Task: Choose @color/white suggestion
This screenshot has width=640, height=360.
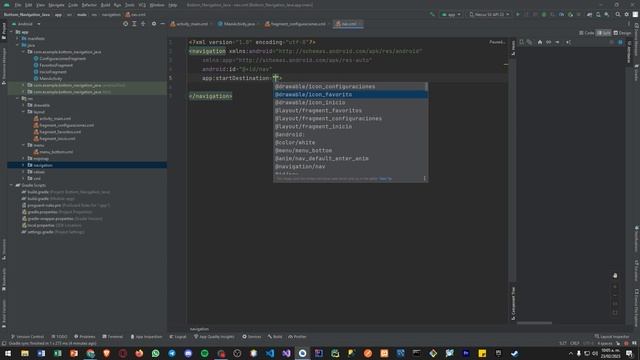Action: 350,142
